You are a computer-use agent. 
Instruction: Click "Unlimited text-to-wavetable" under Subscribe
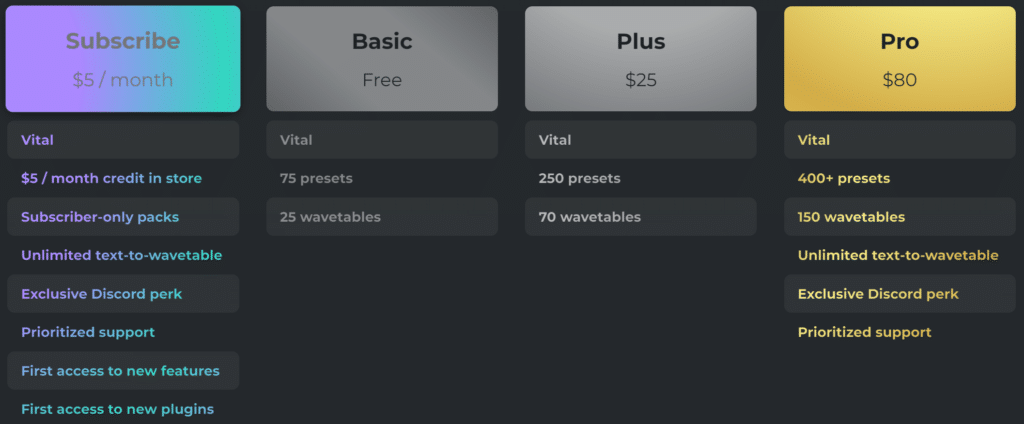tap(121, 255)
